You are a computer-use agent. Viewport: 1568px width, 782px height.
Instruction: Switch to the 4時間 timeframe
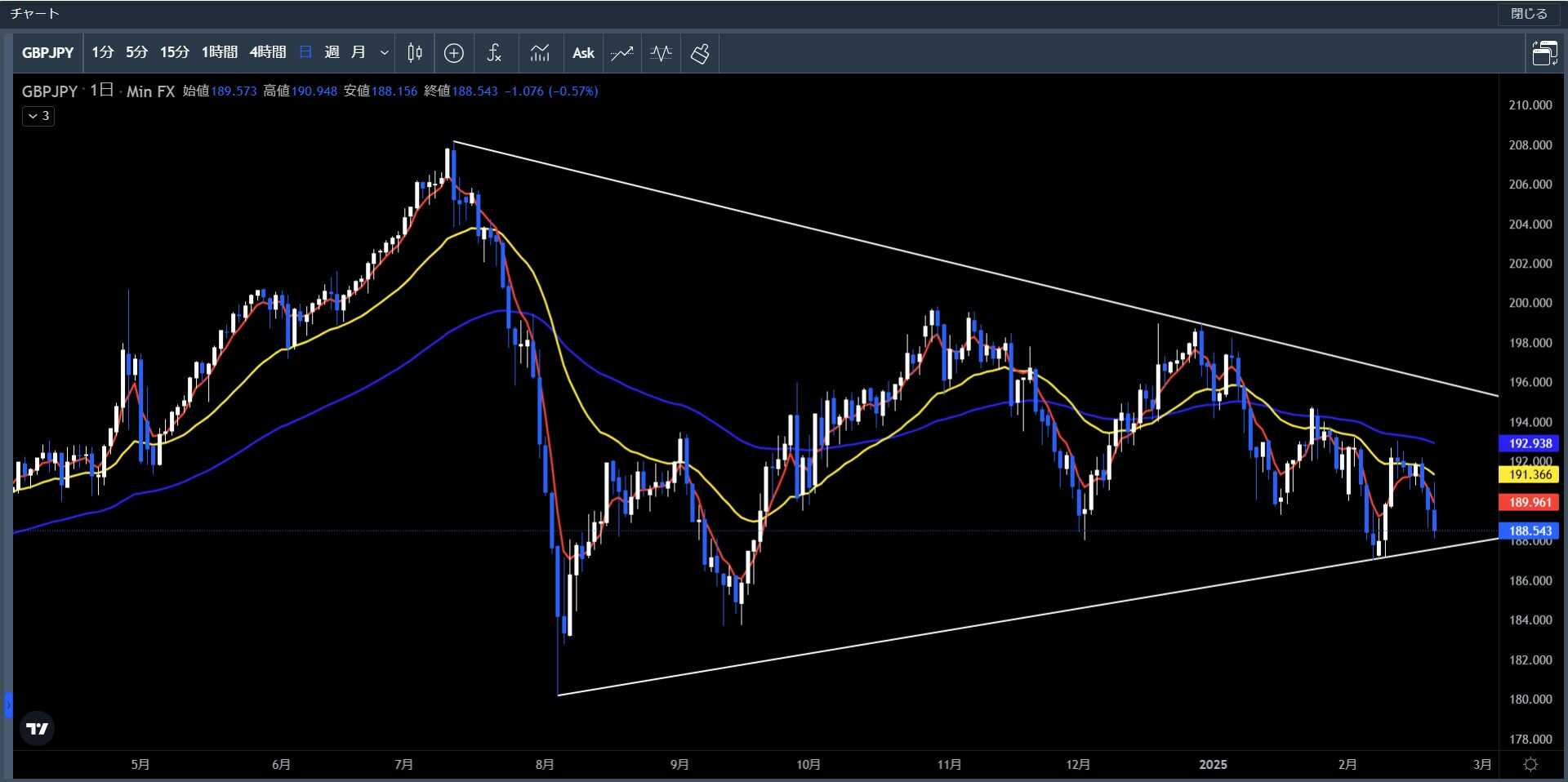coord(268,53)
